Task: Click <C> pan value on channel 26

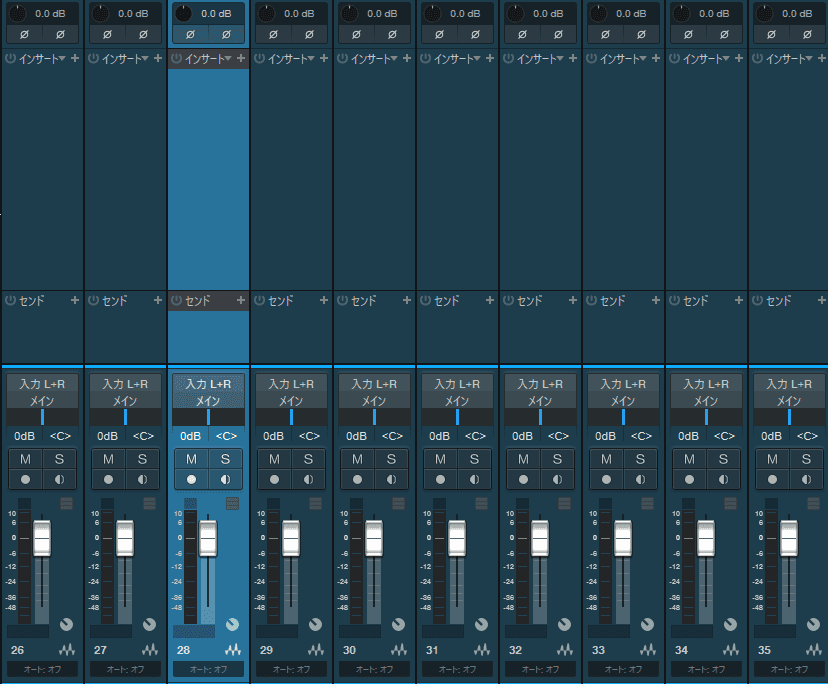Action: pos(60,436)
